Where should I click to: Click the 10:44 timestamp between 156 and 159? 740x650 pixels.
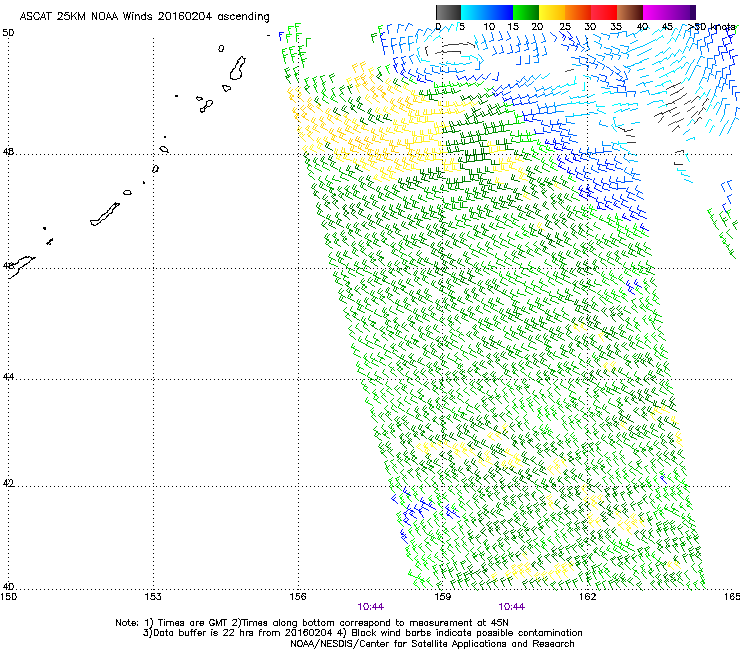370,607
